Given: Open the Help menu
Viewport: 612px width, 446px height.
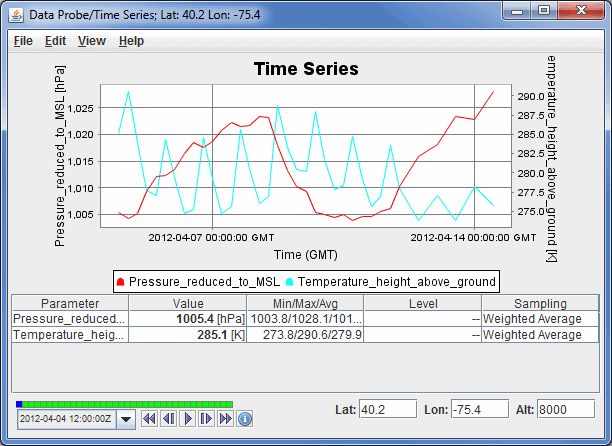Looking at the screenshot, I should (x=131, y=41).
